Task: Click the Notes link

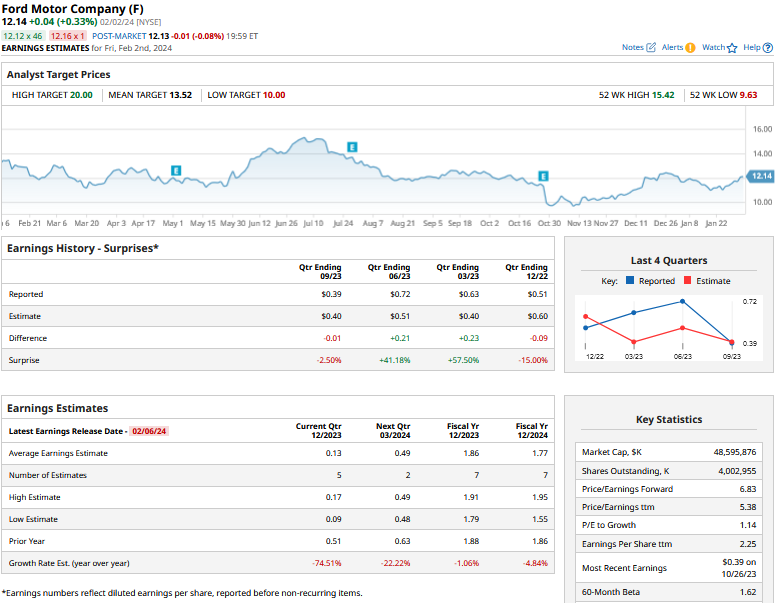Action: click(x=633, y=47)
